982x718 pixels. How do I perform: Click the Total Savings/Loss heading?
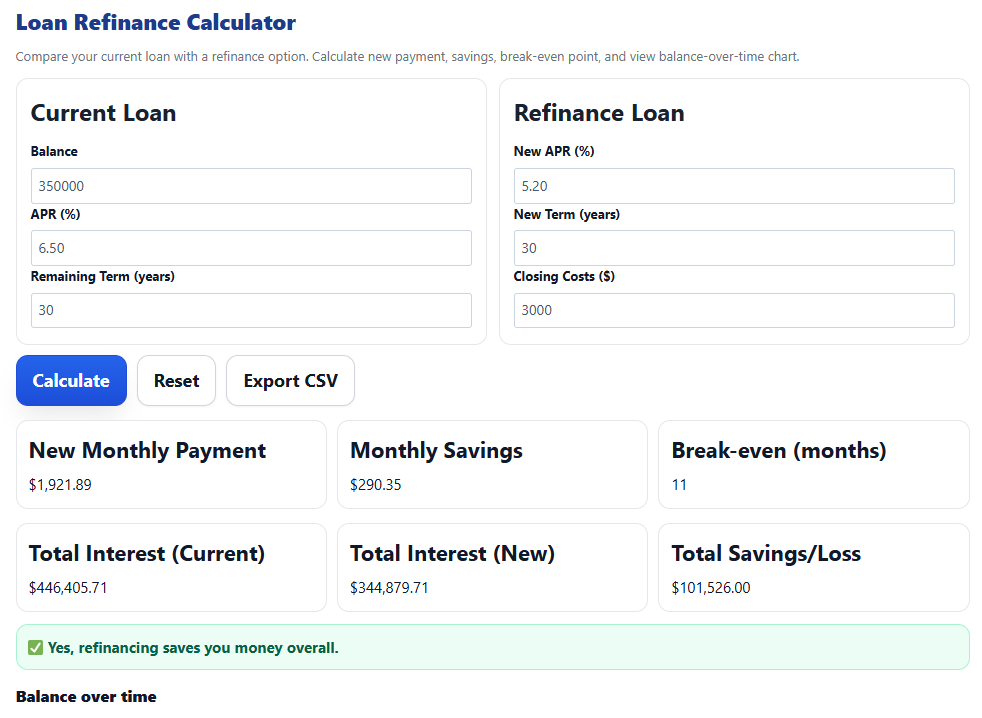click(766, 553)
